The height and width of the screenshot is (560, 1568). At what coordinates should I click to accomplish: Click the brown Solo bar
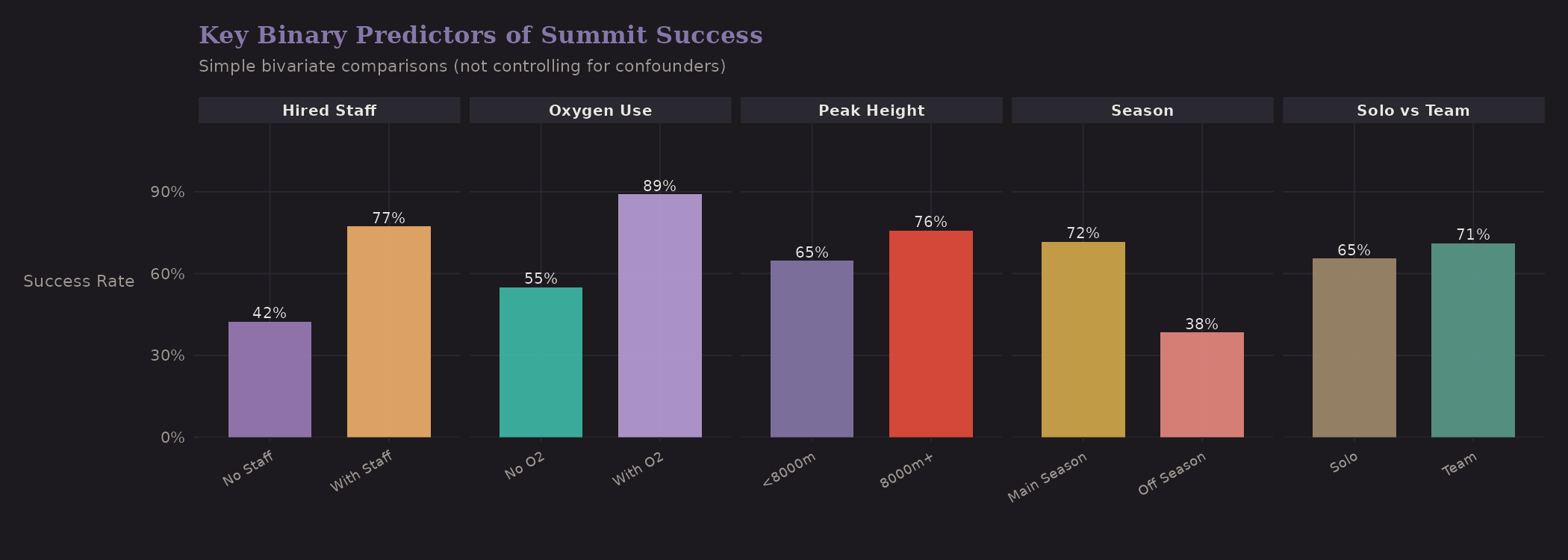click(1354, 348)
